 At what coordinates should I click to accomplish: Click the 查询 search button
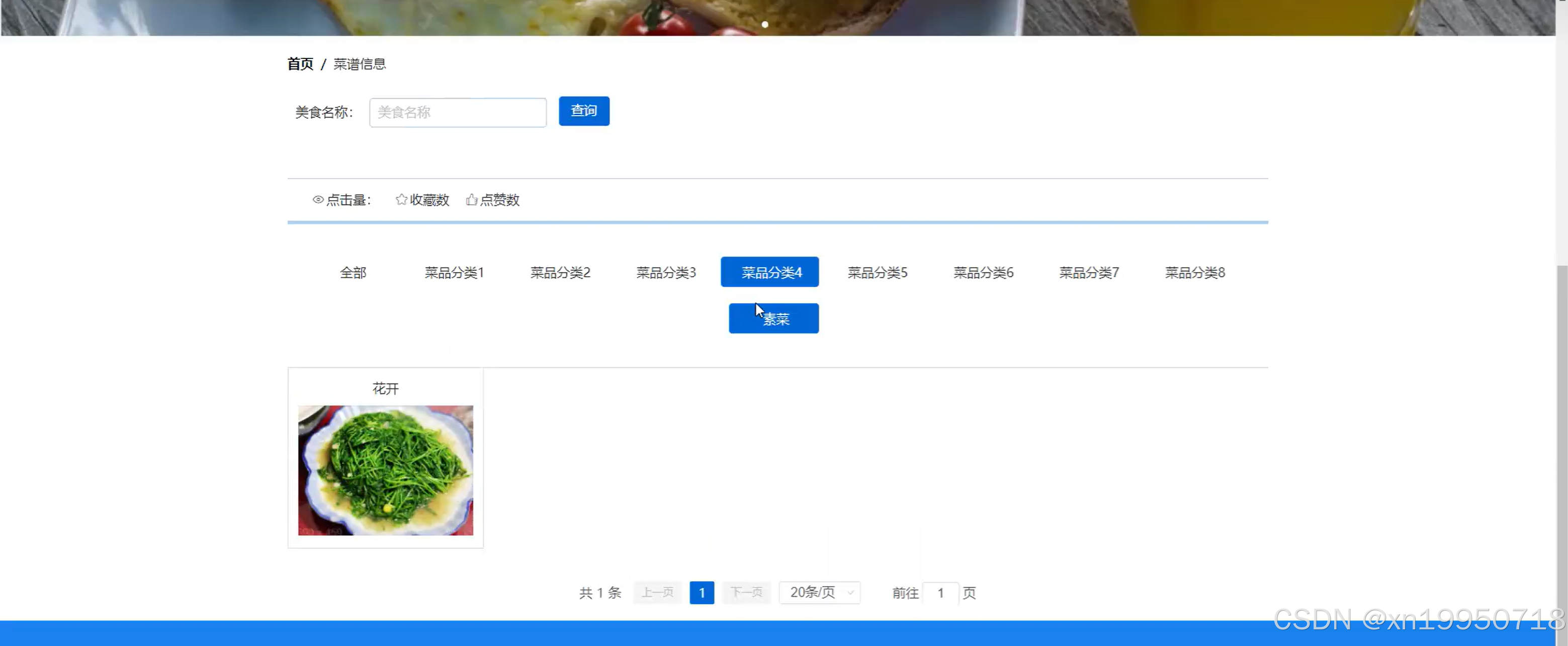(584, 111)
